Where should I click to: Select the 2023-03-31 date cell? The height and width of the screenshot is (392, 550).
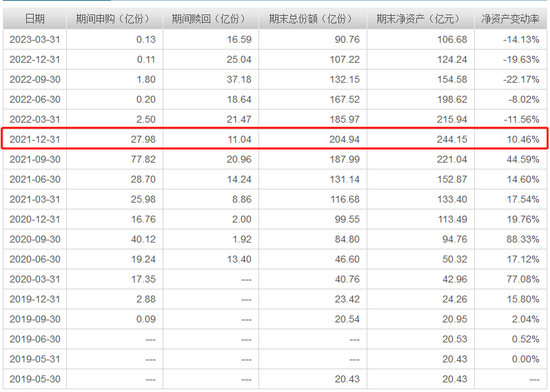coord(35,39)
